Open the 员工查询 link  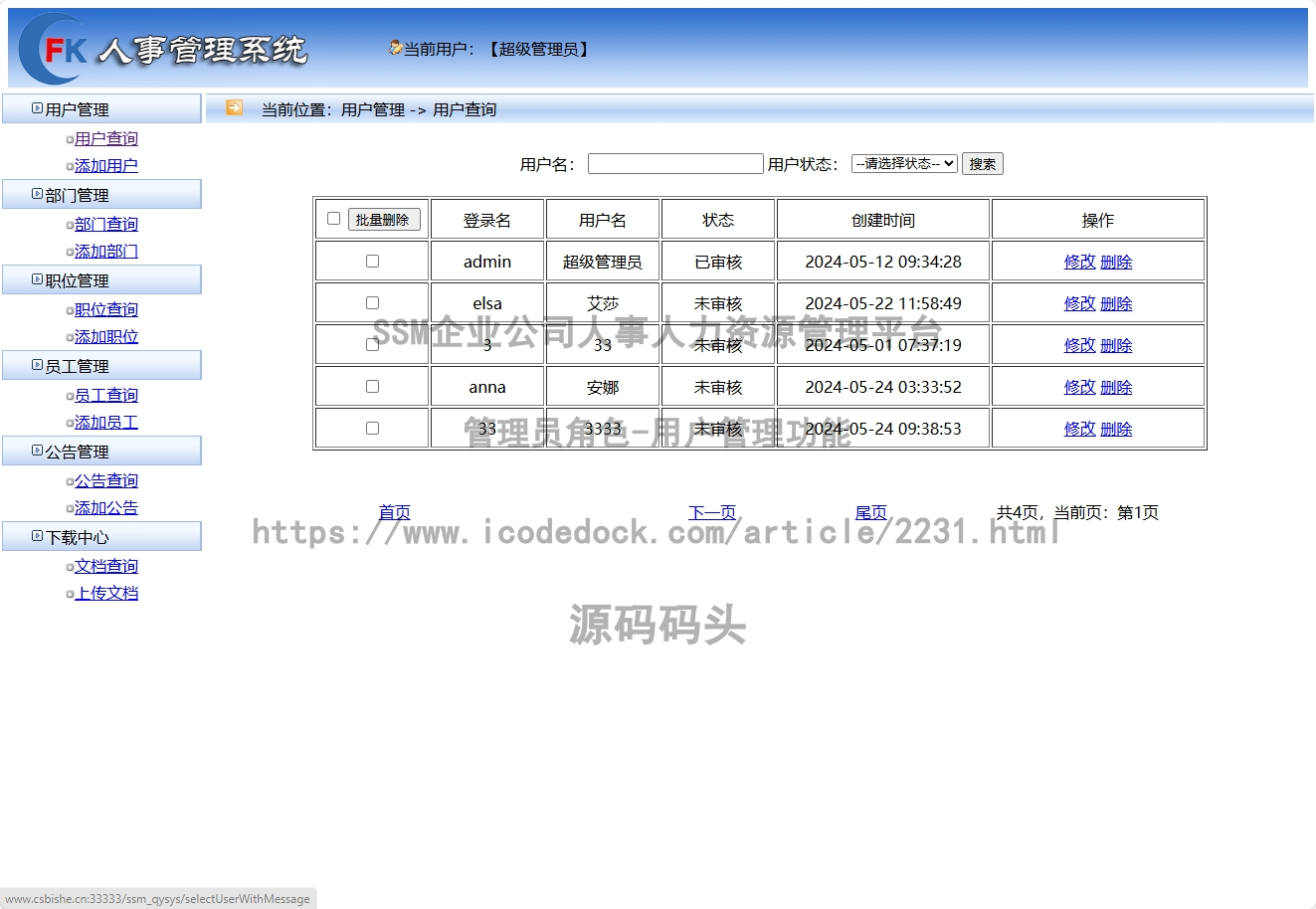coord(106,395)
